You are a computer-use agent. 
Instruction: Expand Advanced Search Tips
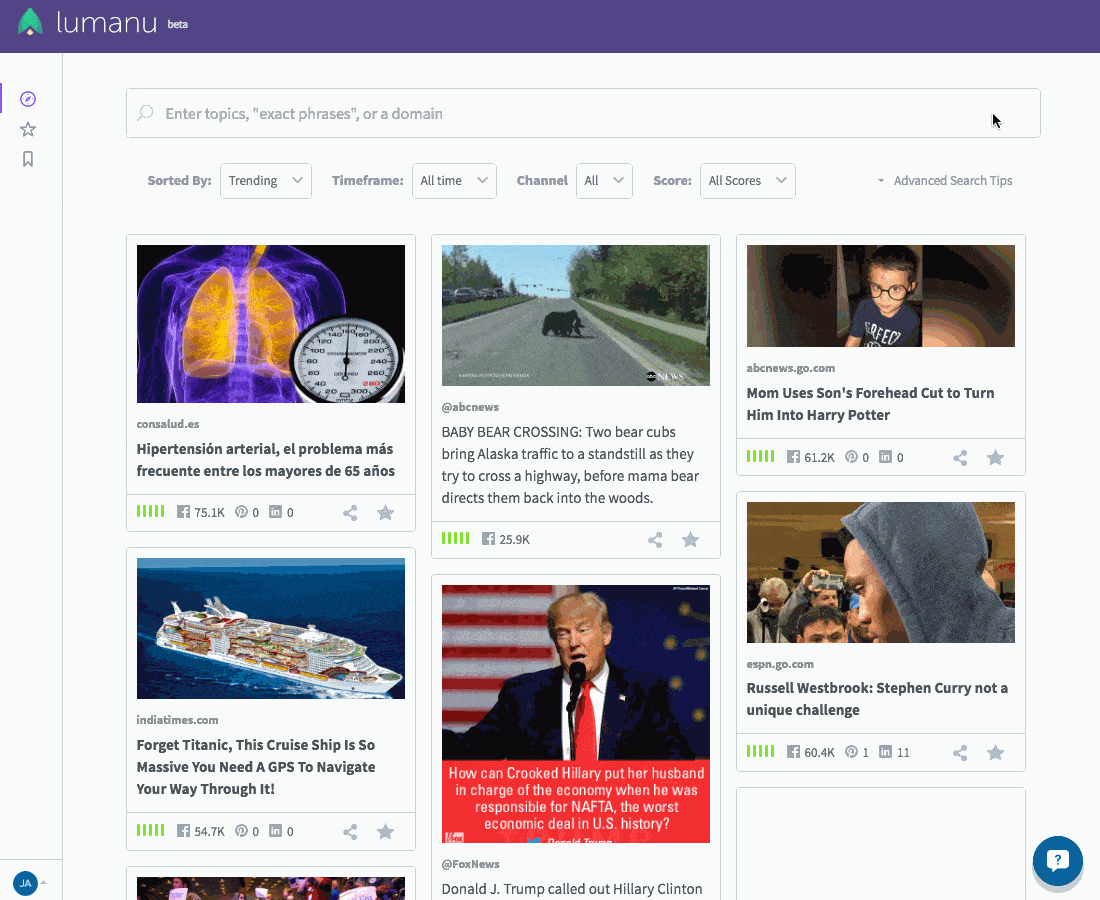(945, 181)
